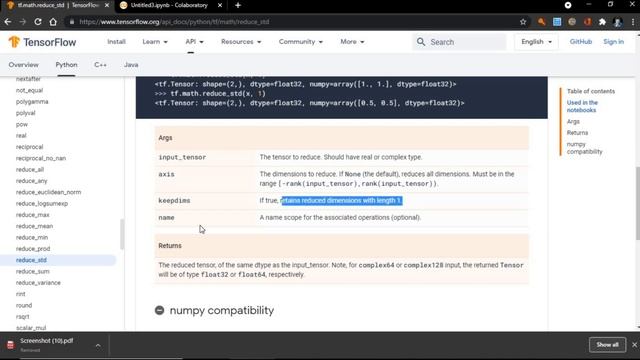Open reduce_mean in sidebar
Viewport: 640px width, 360px height.
34,226
